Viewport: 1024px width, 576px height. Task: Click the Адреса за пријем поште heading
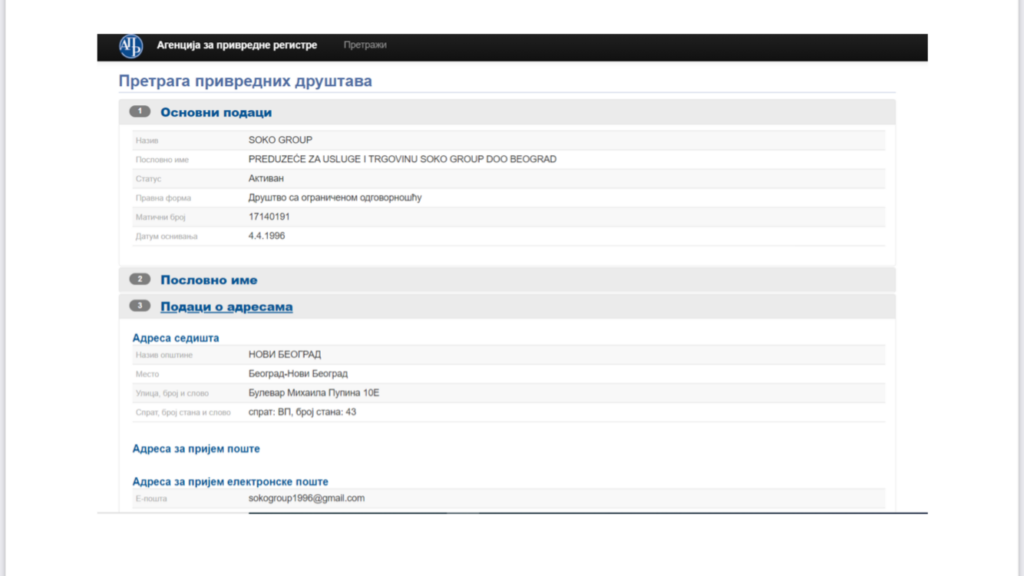[x=196, y=449]
